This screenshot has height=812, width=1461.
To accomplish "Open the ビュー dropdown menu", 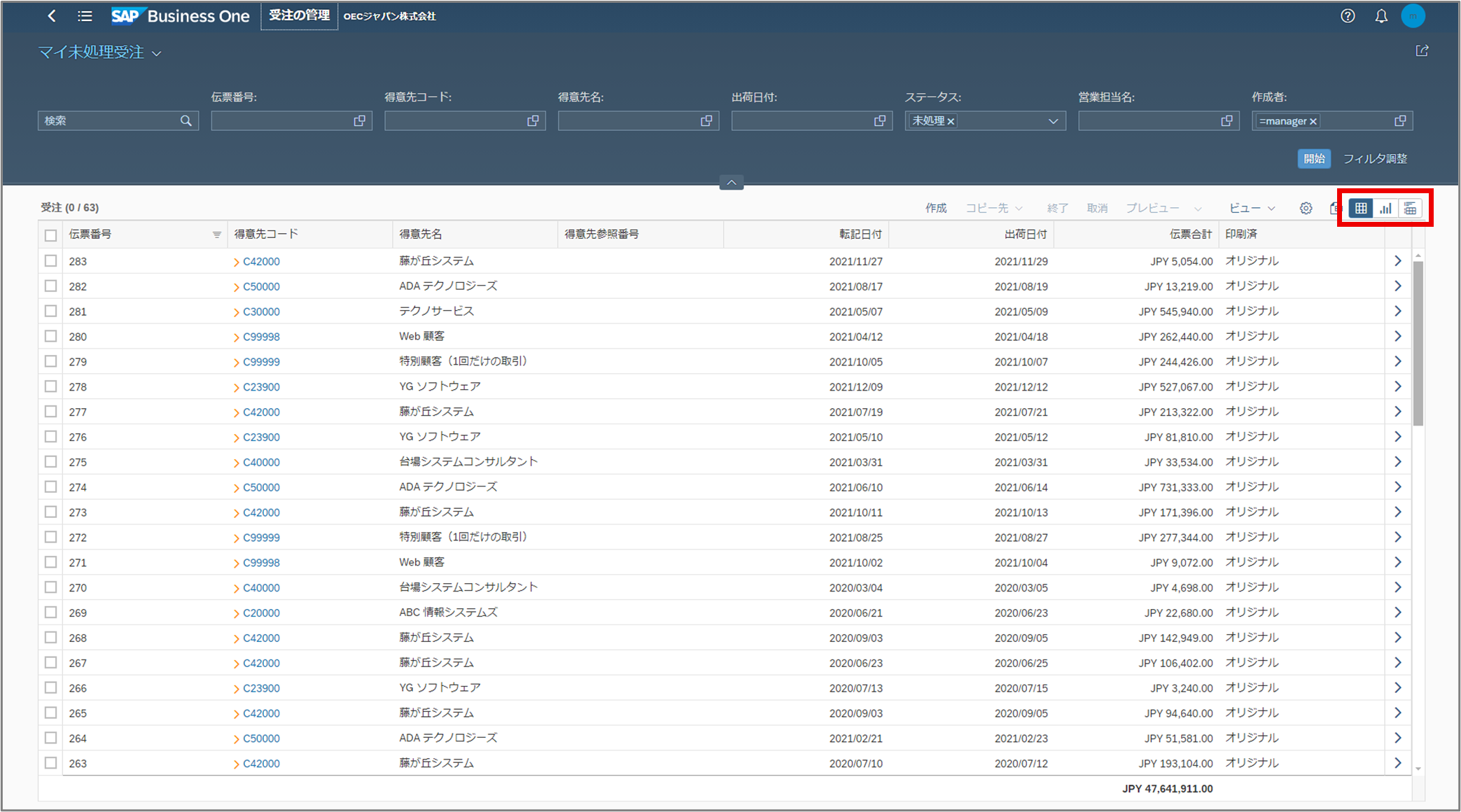I will click(x=1252, y=209).
